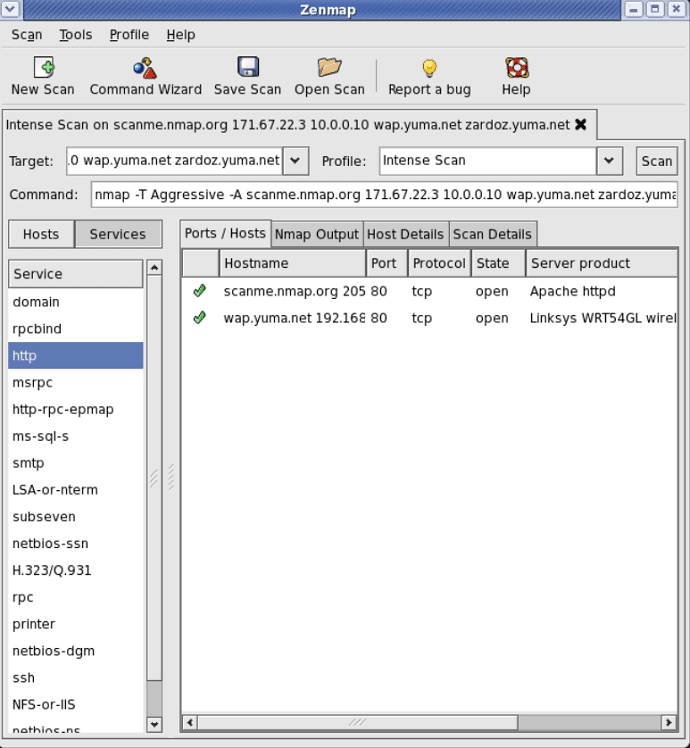The width and height of the screenshot is (690, 748).
Task: Sort by the Service column header
Action: point(75,274)
